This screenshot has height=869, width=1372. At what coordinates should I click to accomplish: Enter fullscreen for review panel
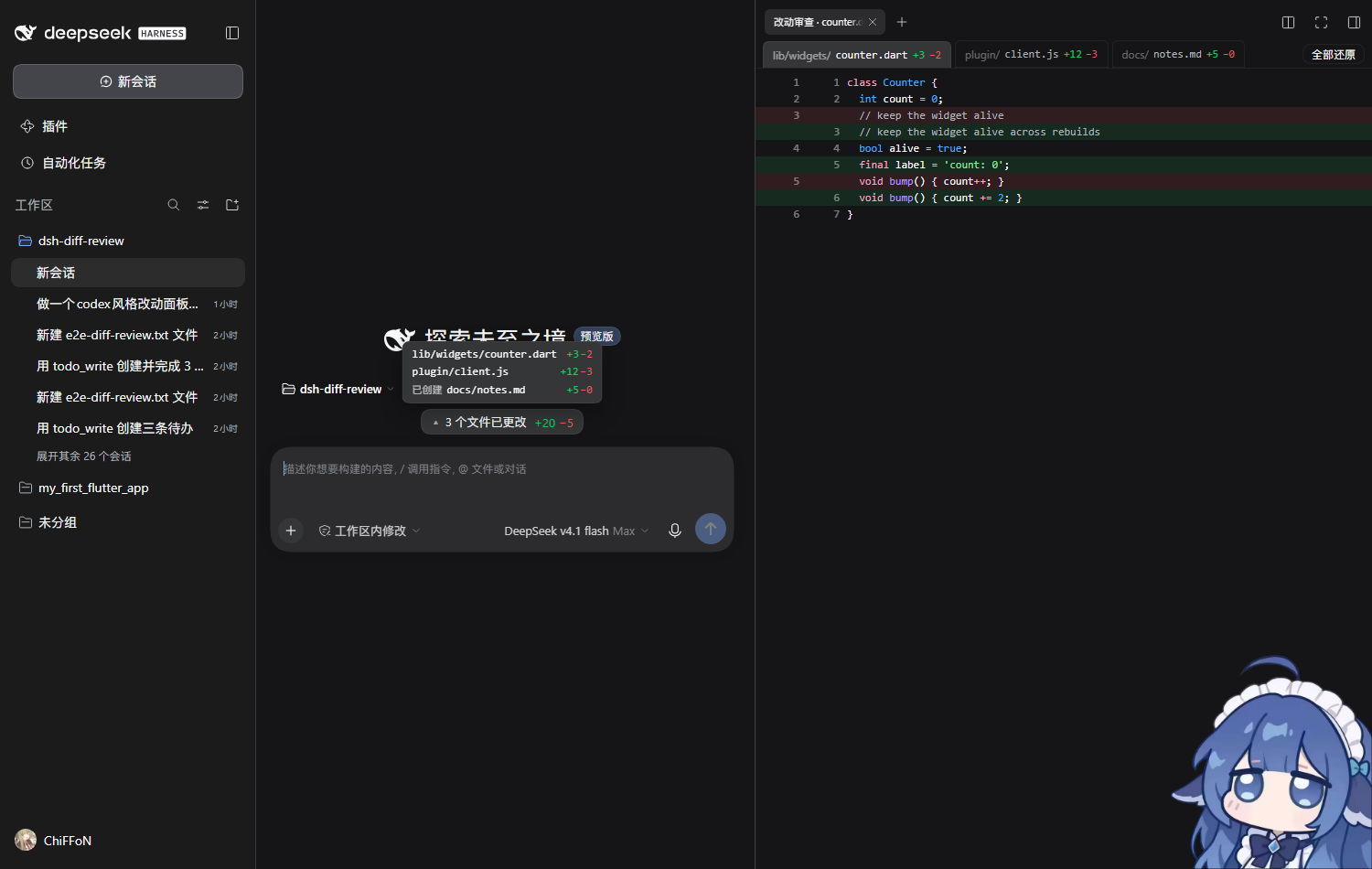(x=1321, y=22)
